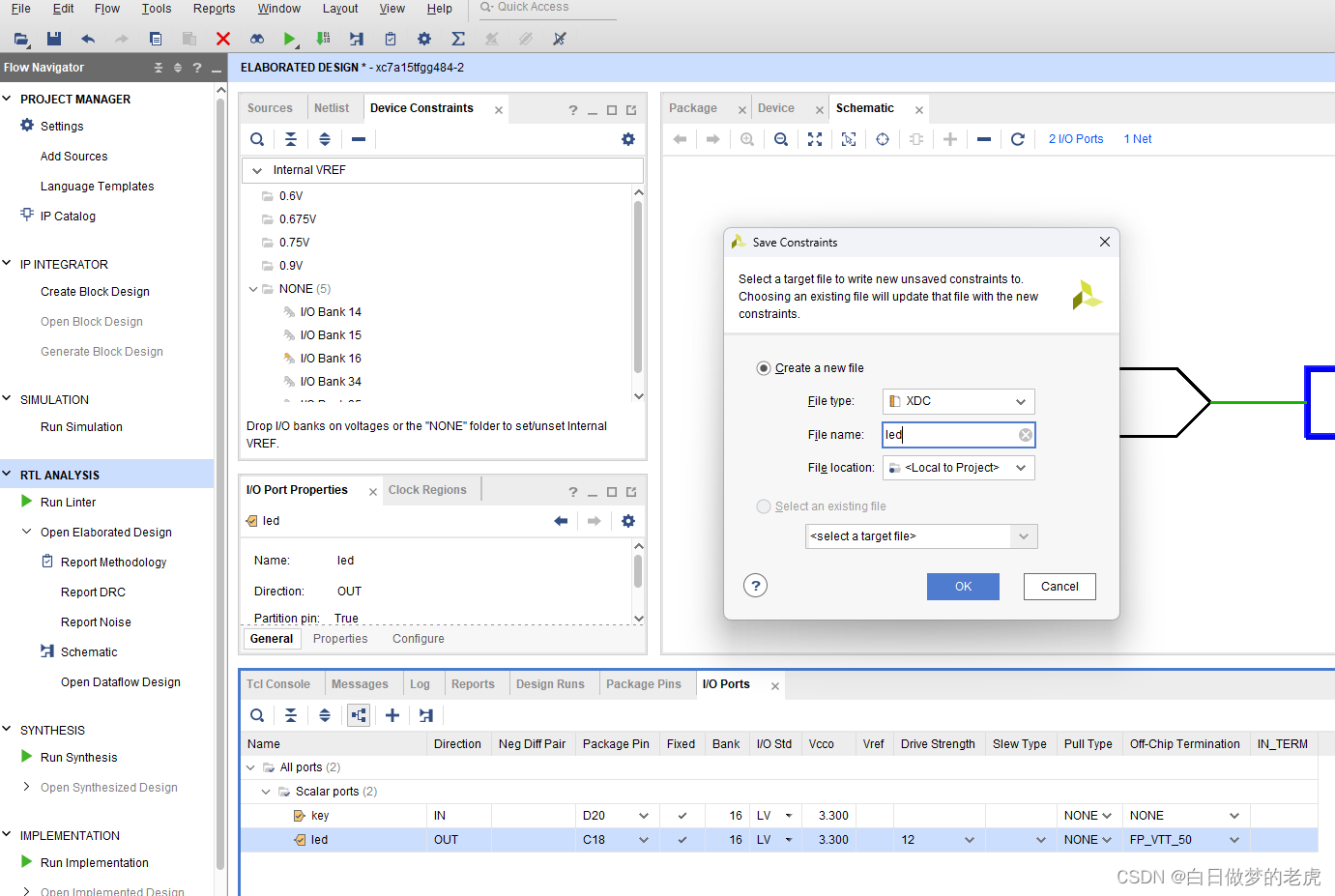Click the 2 I/O Ports link
Image resolution: width=1335 pixels, height=896 pixels.
pos(1076,139)
